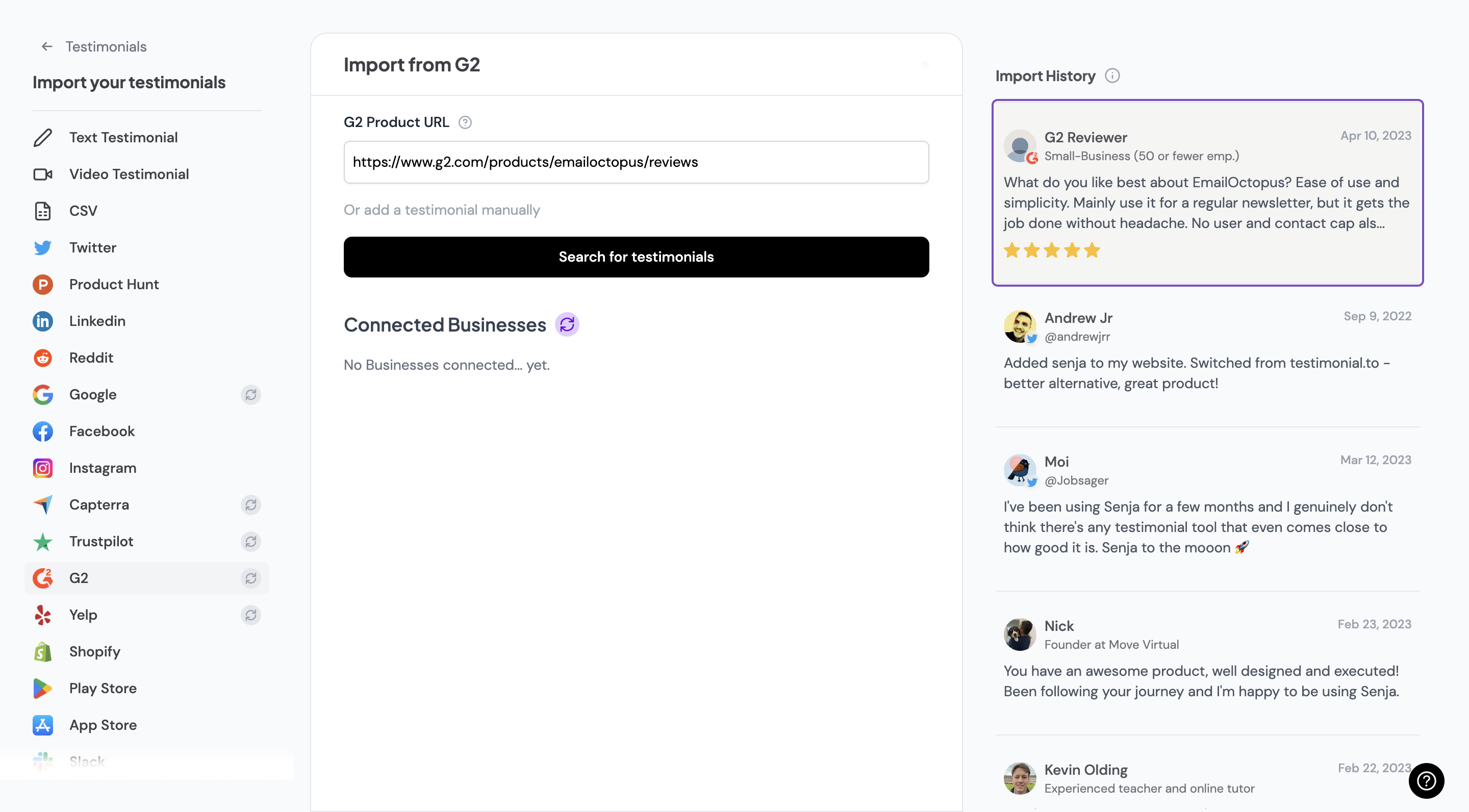Click the five-star rating on G2 review
This screenshot has width=1469, height=812.
coord(1052,250)
